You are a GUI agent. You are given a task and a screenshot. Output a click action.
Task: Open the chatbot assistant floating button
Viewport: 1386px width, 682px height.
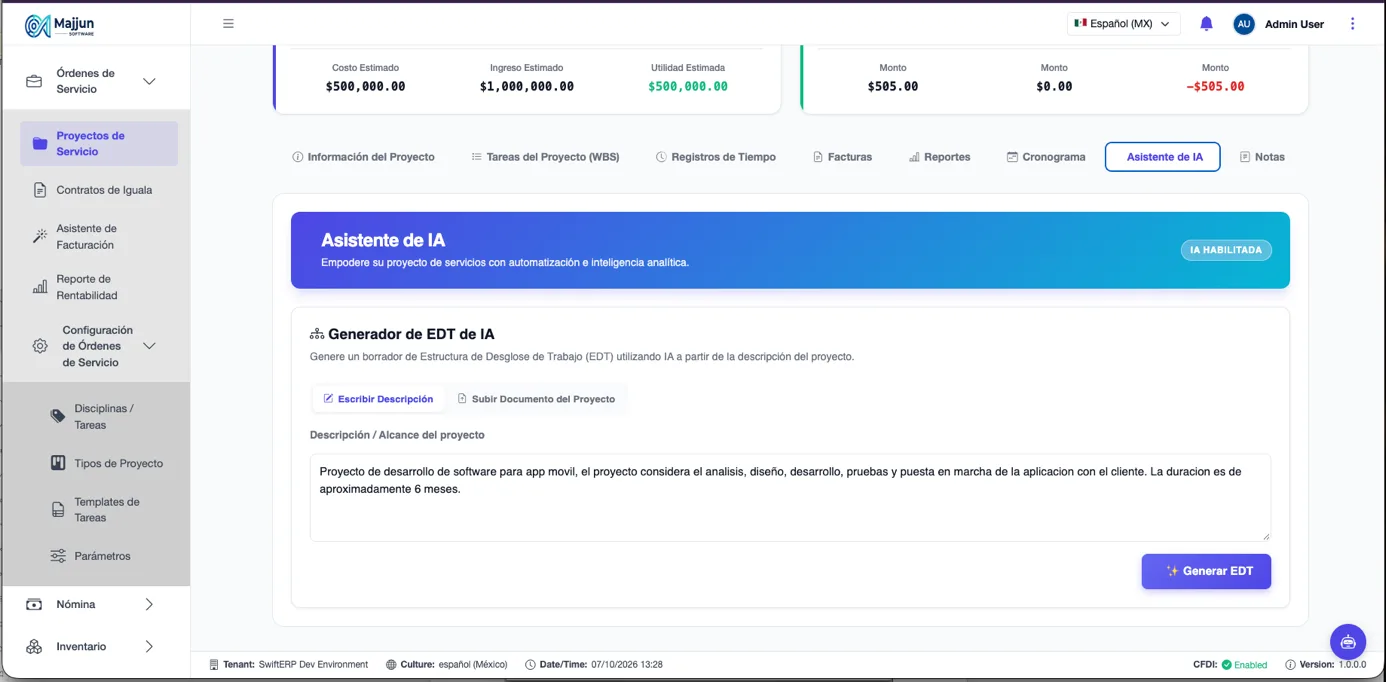click(x=1348, y=642)
